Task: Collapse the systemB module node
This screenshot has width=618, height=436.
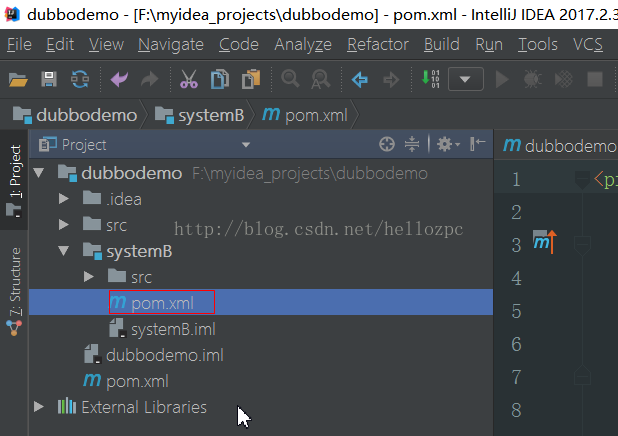Action: 63,251
